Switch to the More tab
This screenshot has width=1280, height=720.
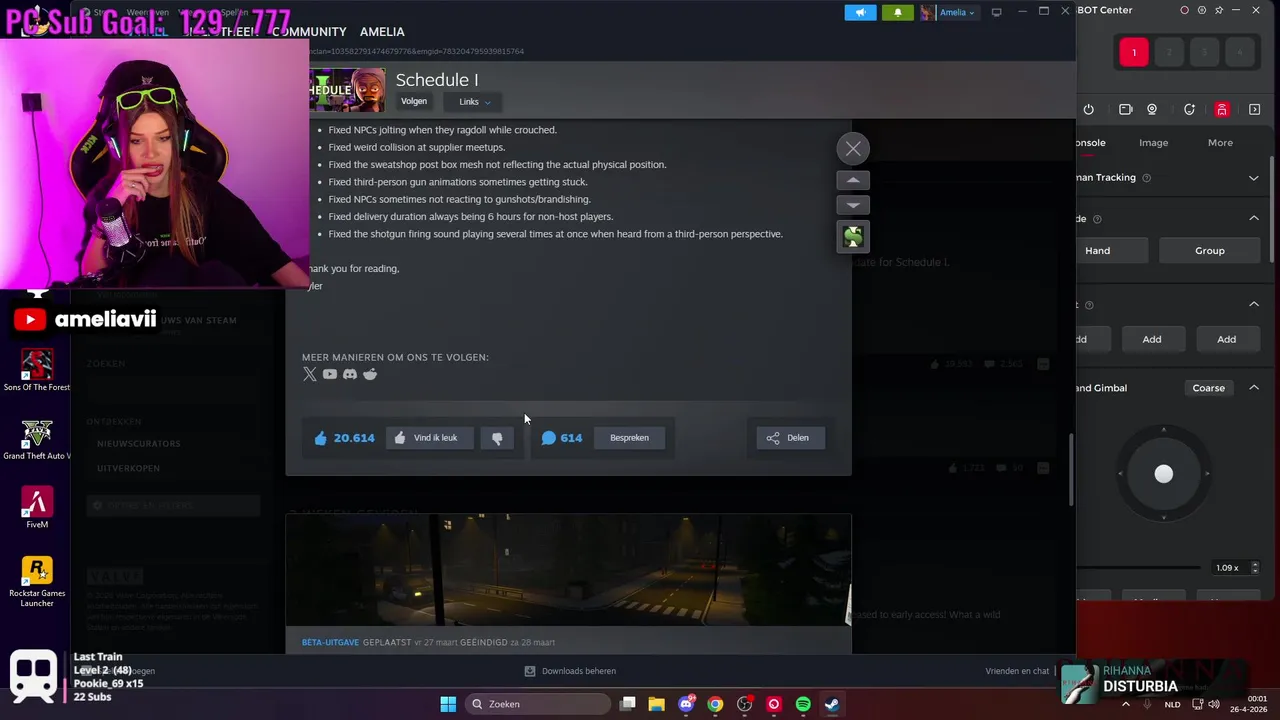click(1220, 143)
